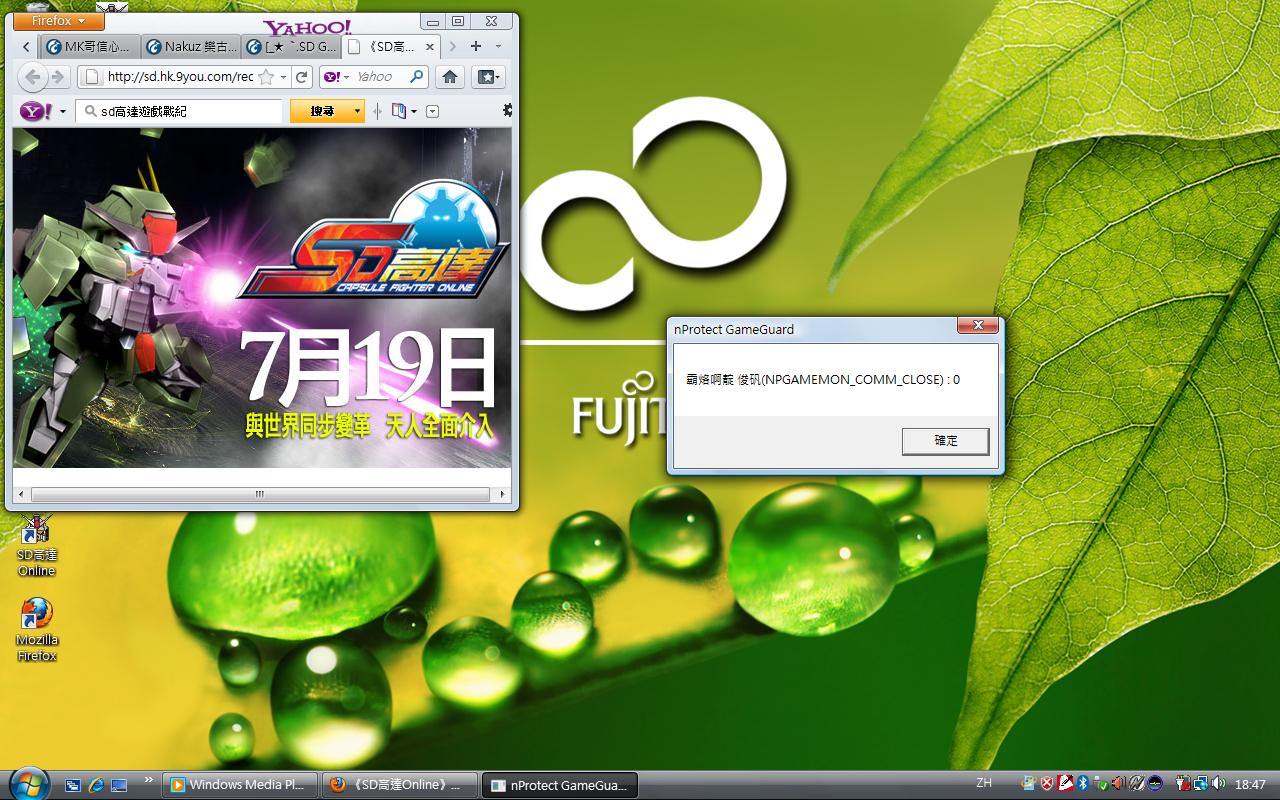Open the list all tabs dropdown
The image size is (1280, 800).
(498, 46)
